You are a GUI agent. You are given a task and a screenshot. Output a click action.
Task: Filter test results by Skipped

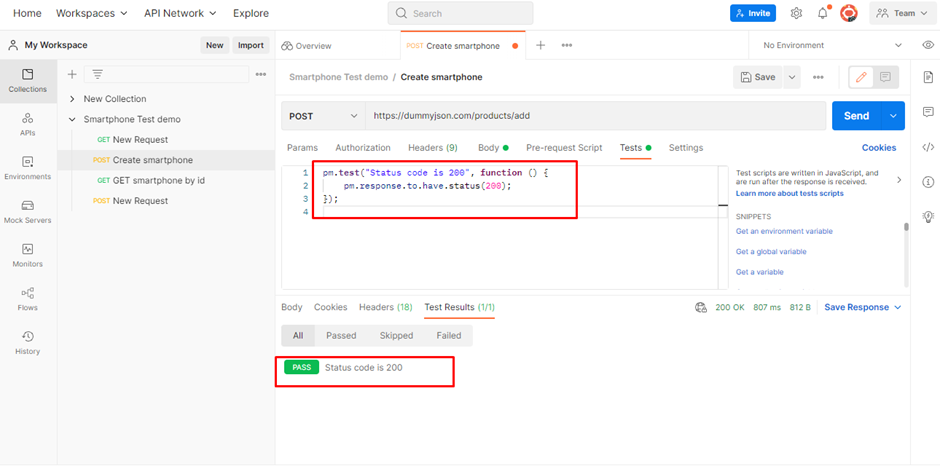coord(396,336)
